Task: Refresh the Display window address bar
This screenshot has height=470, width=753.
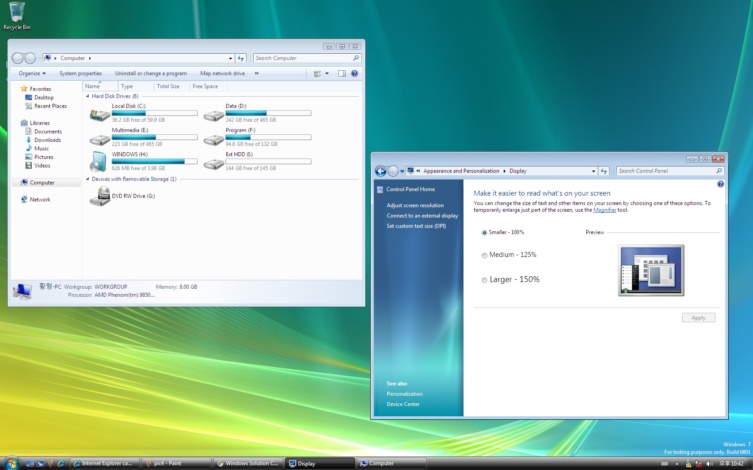Action: (x=604, y=171)
